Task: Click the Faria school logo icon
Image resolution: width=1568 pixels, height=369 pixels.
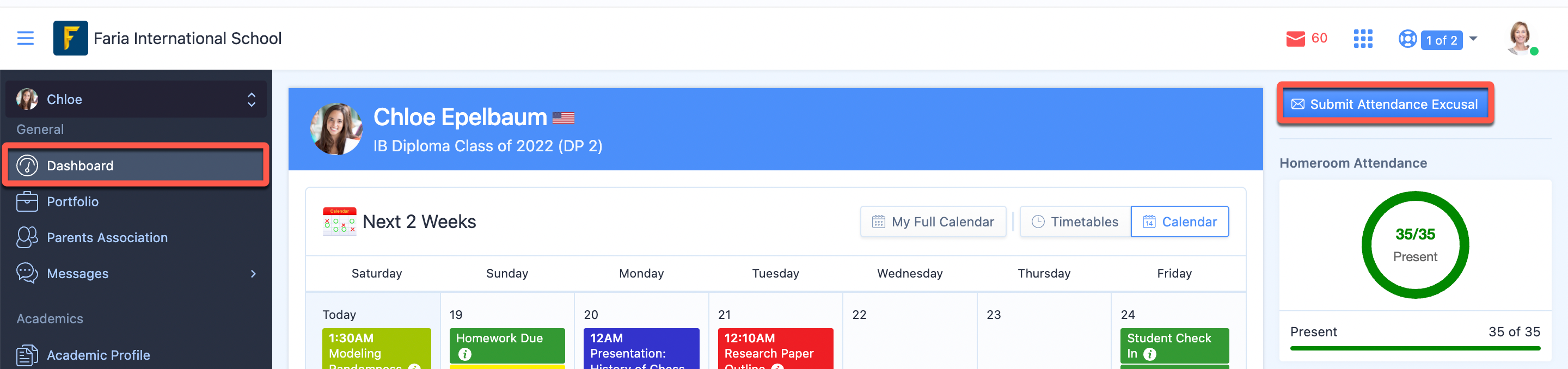Action: pos(70,38)
